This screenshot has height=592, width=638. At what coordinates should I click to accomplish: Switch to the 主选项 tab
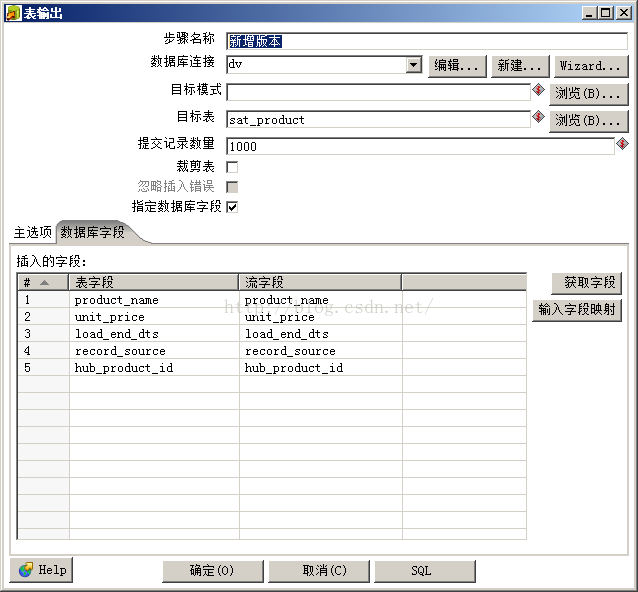point(33,232)
